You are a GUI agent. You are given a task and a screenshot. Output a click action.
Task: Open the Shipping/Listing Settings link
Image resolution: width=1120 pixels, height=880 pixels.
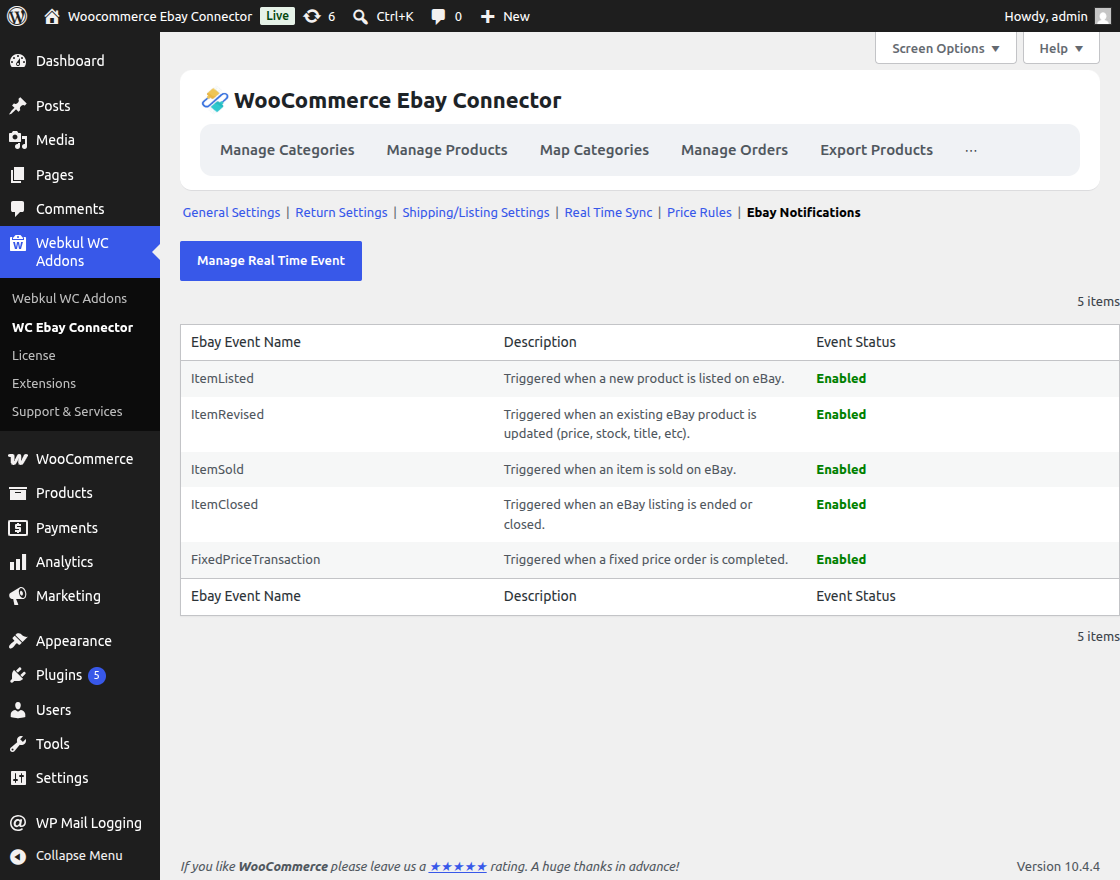coord(476,212)
